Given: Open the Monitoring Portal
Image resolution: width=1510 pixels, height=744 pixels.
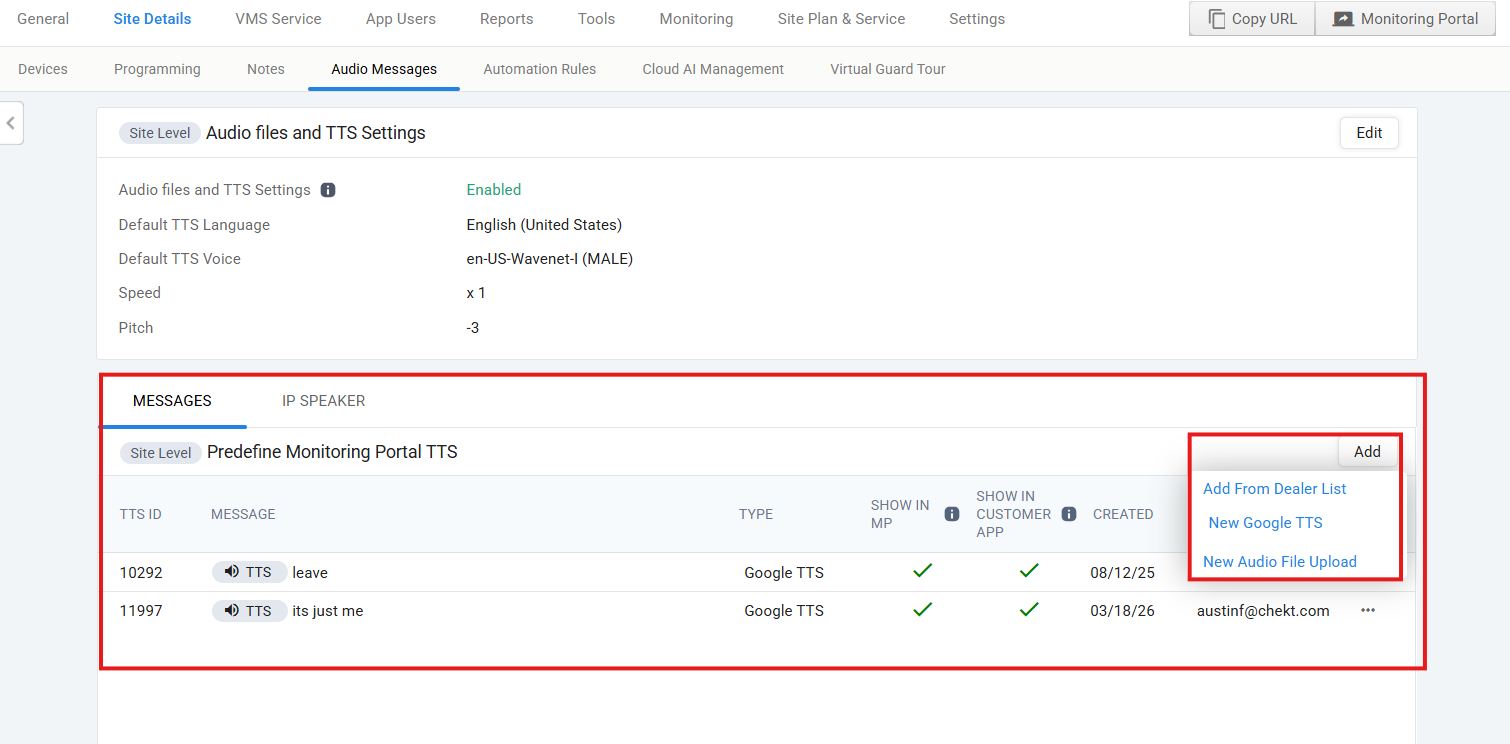Looking at the screenshot, I should [1405, 19].
